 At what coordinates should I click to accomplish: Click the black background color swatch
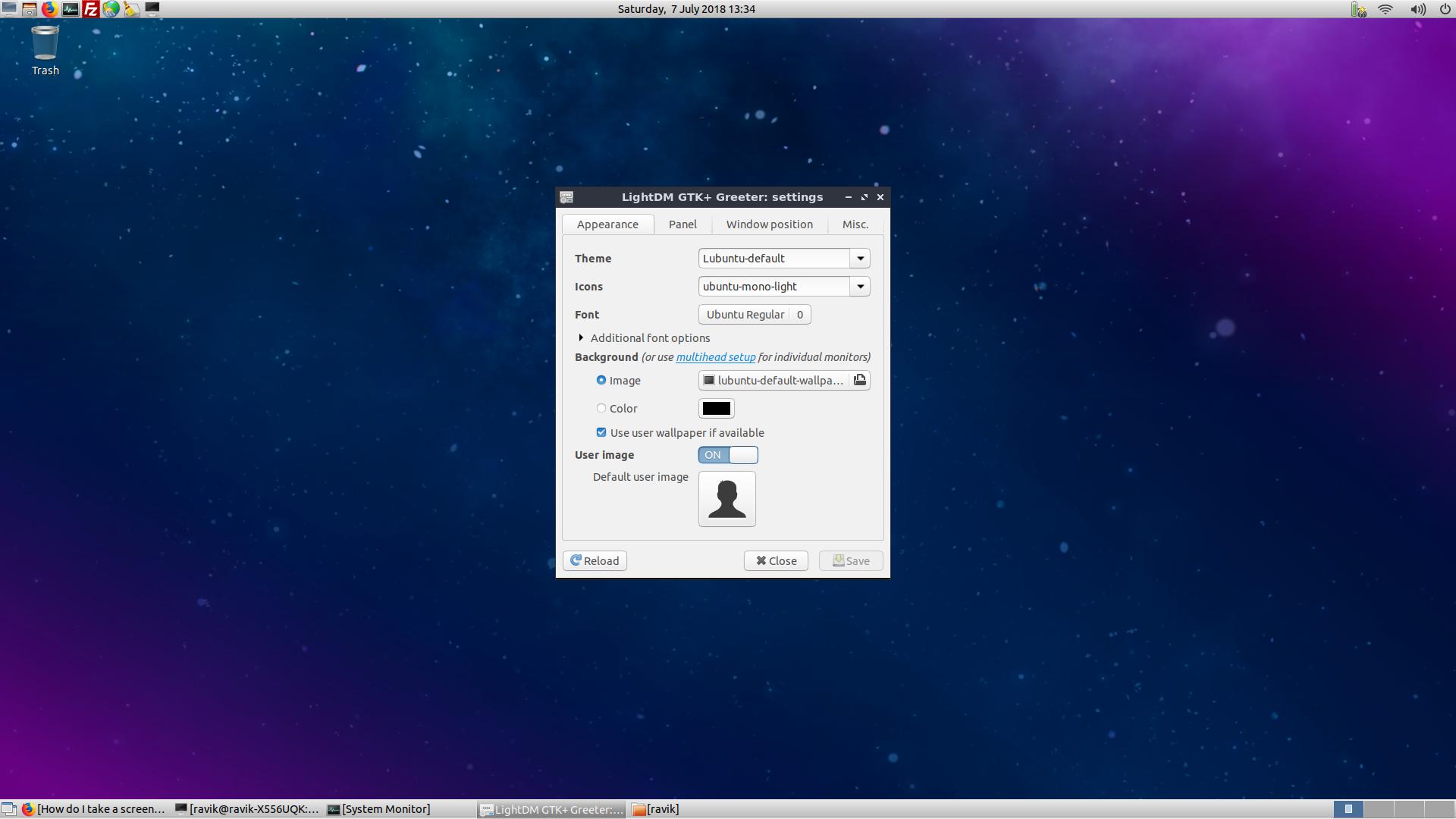pos(716,408)
